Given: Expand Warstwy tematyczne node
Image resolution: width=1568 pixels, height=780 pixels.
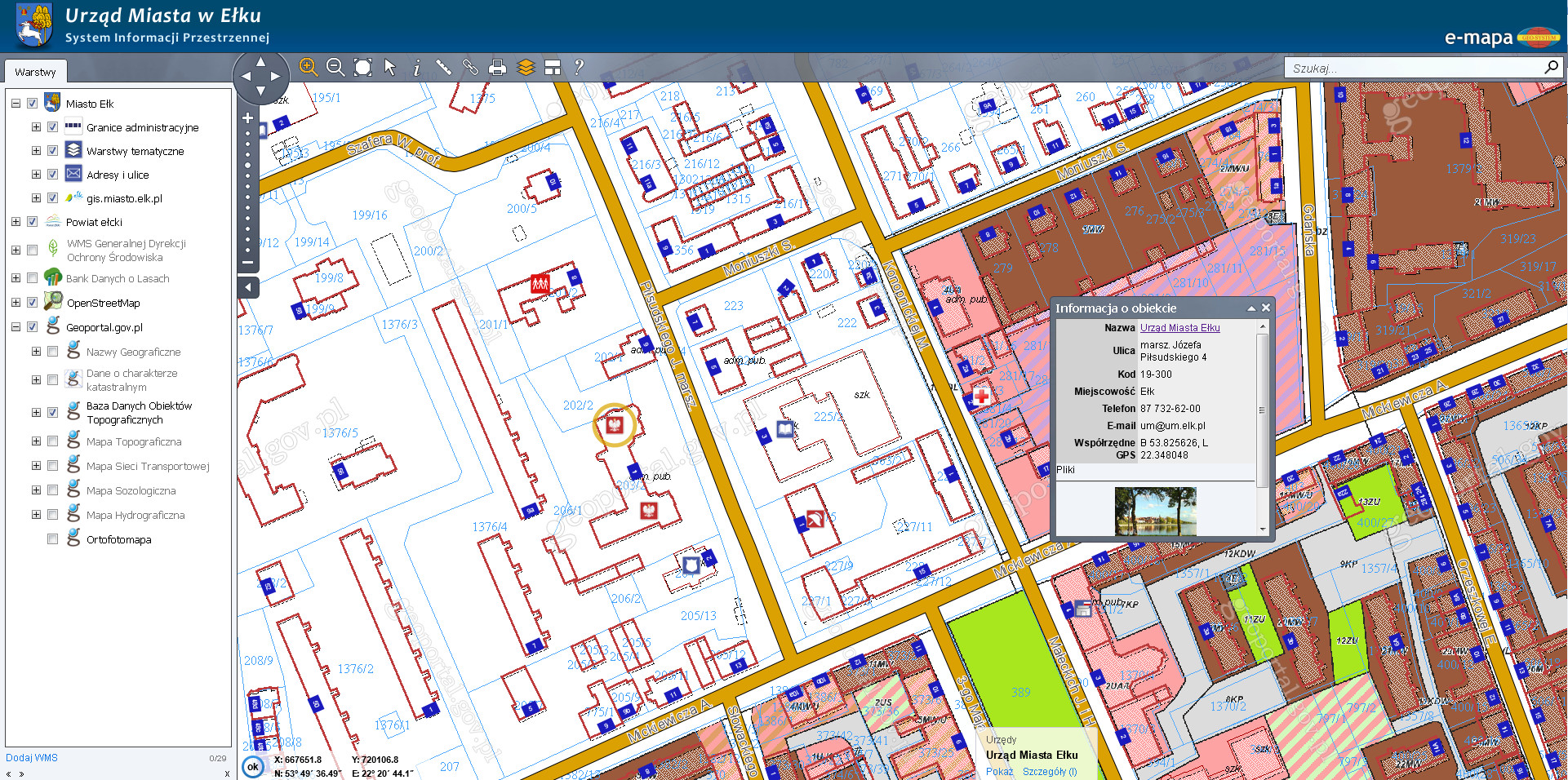Looking at the screenshot, I should (x=36, y=151).
